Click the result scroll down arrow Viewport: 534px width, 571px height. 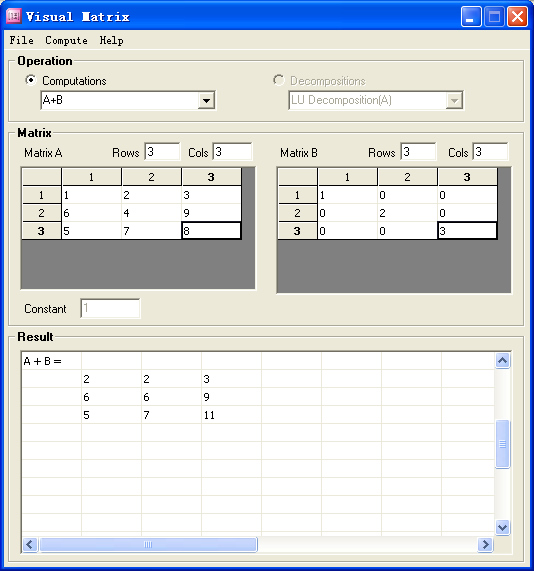click(502, 527)
